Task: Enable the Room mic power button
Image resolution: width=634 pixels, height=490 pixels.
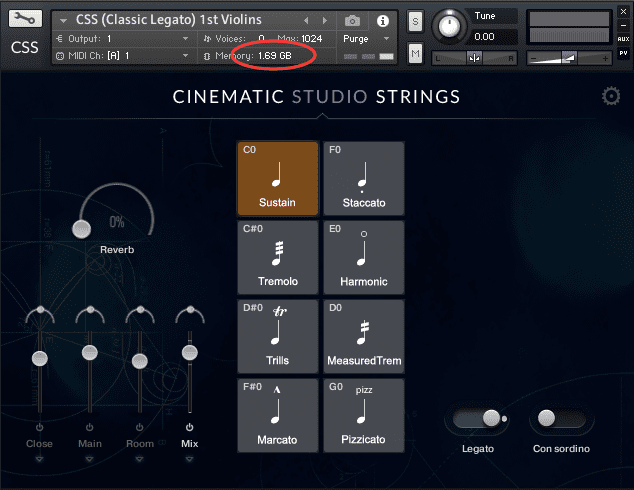Action: point(140,427)
